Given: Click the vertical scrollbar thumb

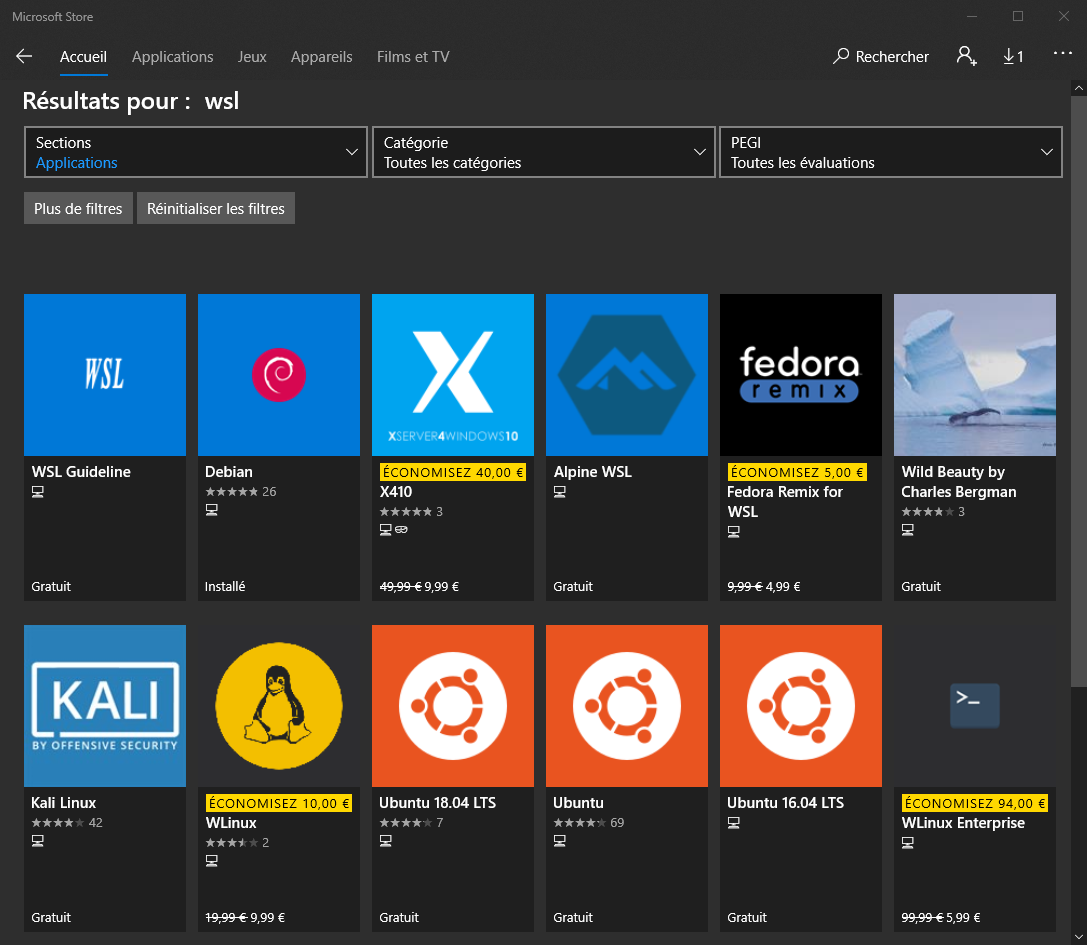Looking at the screenshot, I should [x=1078, y=392].
